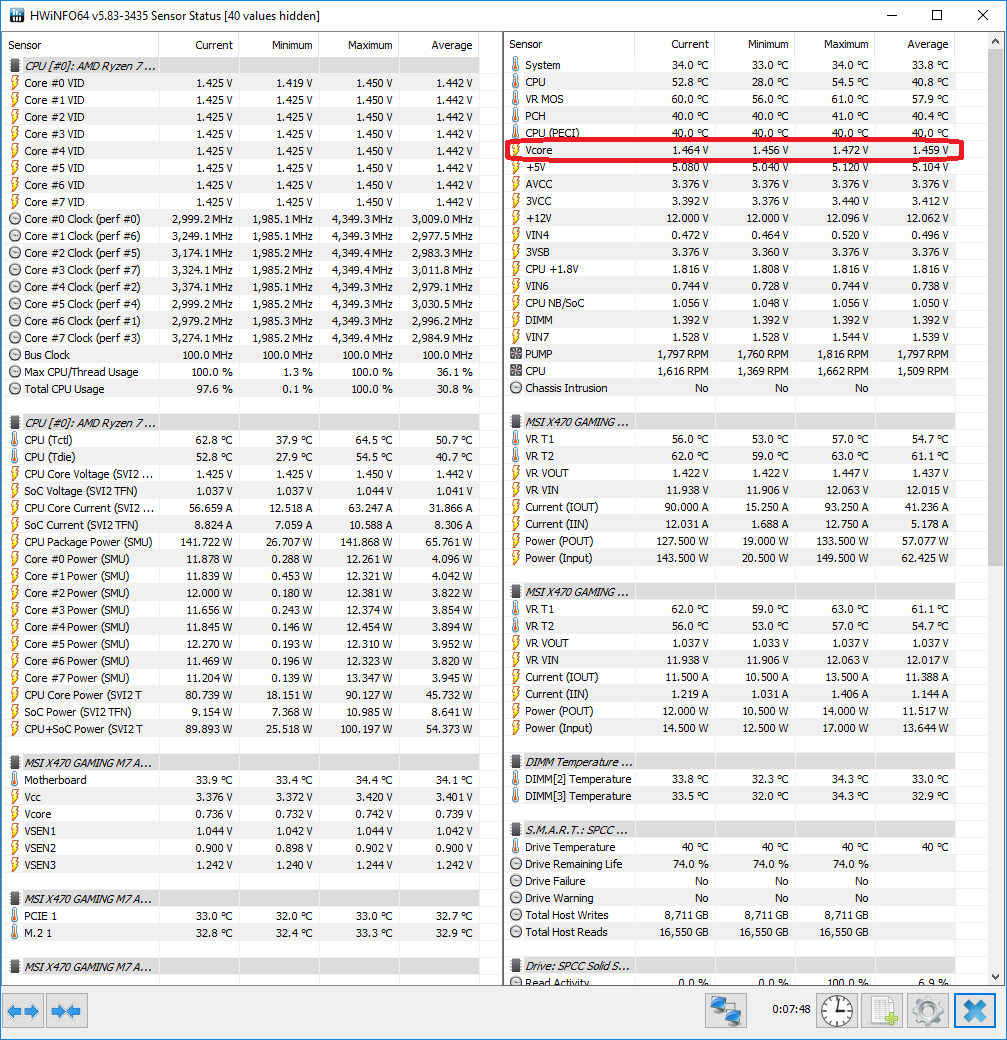Click the icon beside Drive Remaining Life
The width and height of the screenshot is (1007, 1040).
point(515,864)
